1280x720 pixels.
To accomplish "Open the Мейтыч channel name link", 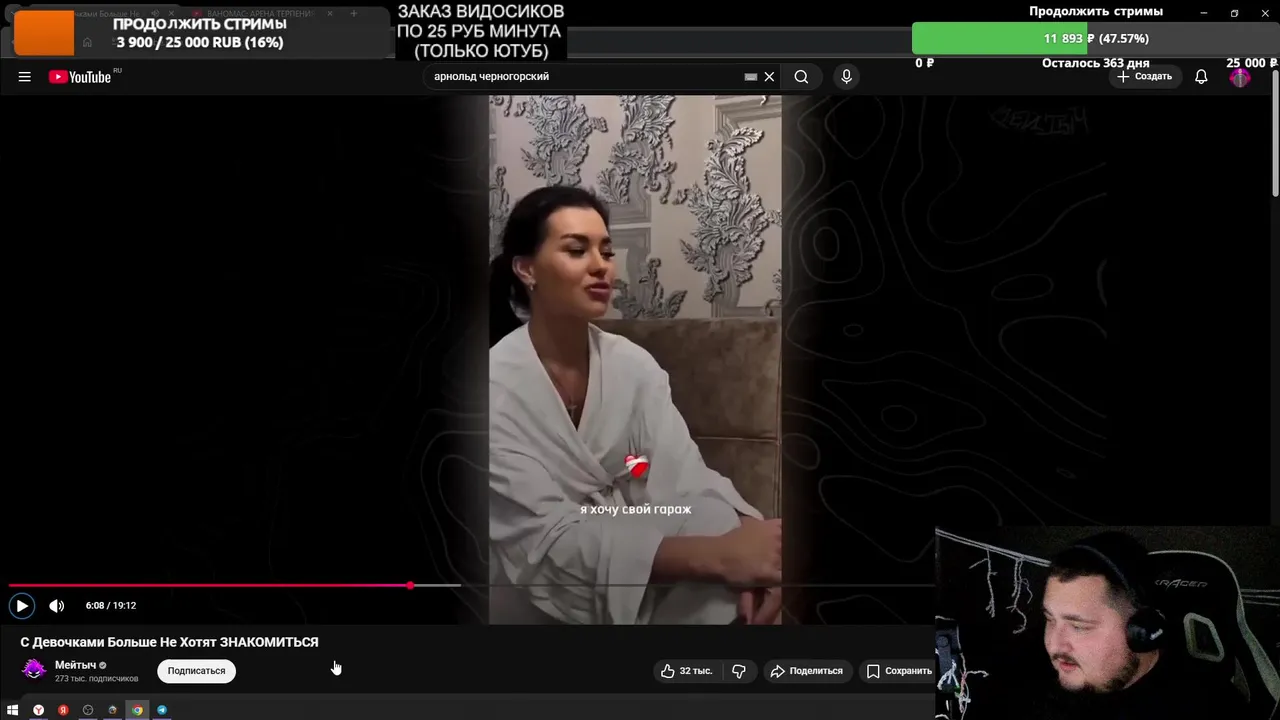I will (x=75, y=665).
